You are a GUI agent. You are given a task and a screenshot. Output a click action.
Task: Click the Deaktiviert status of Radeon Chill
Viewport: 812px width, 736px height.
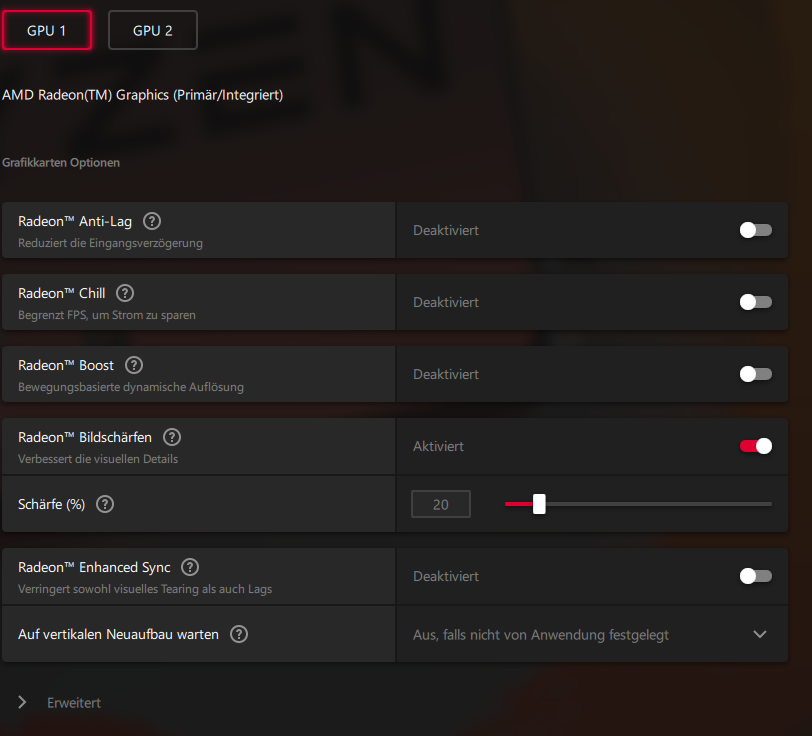(x=446, y=302)
